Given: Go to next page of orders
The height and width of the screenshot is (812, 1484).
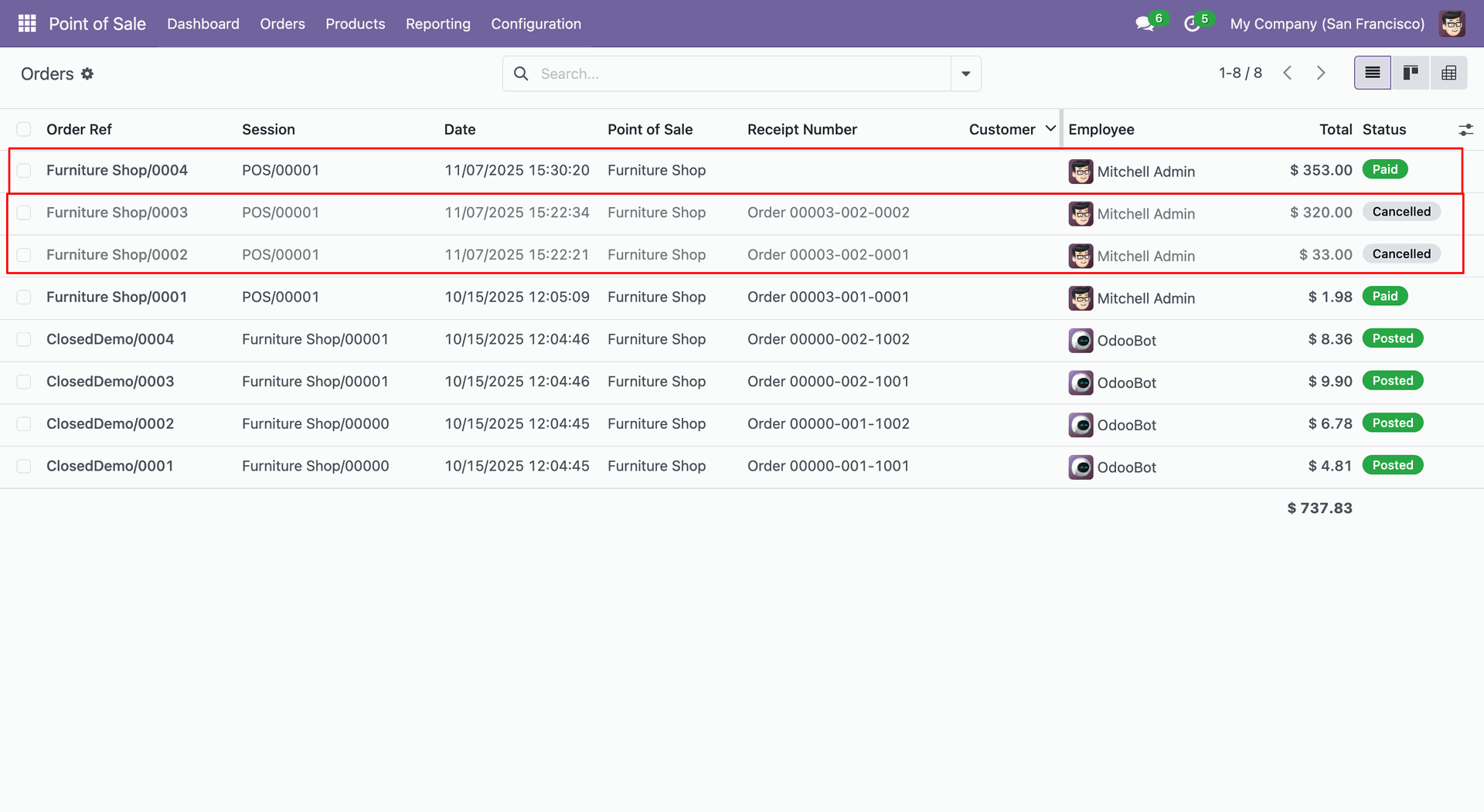Looking at the screenshot, I should (1321, 73).
